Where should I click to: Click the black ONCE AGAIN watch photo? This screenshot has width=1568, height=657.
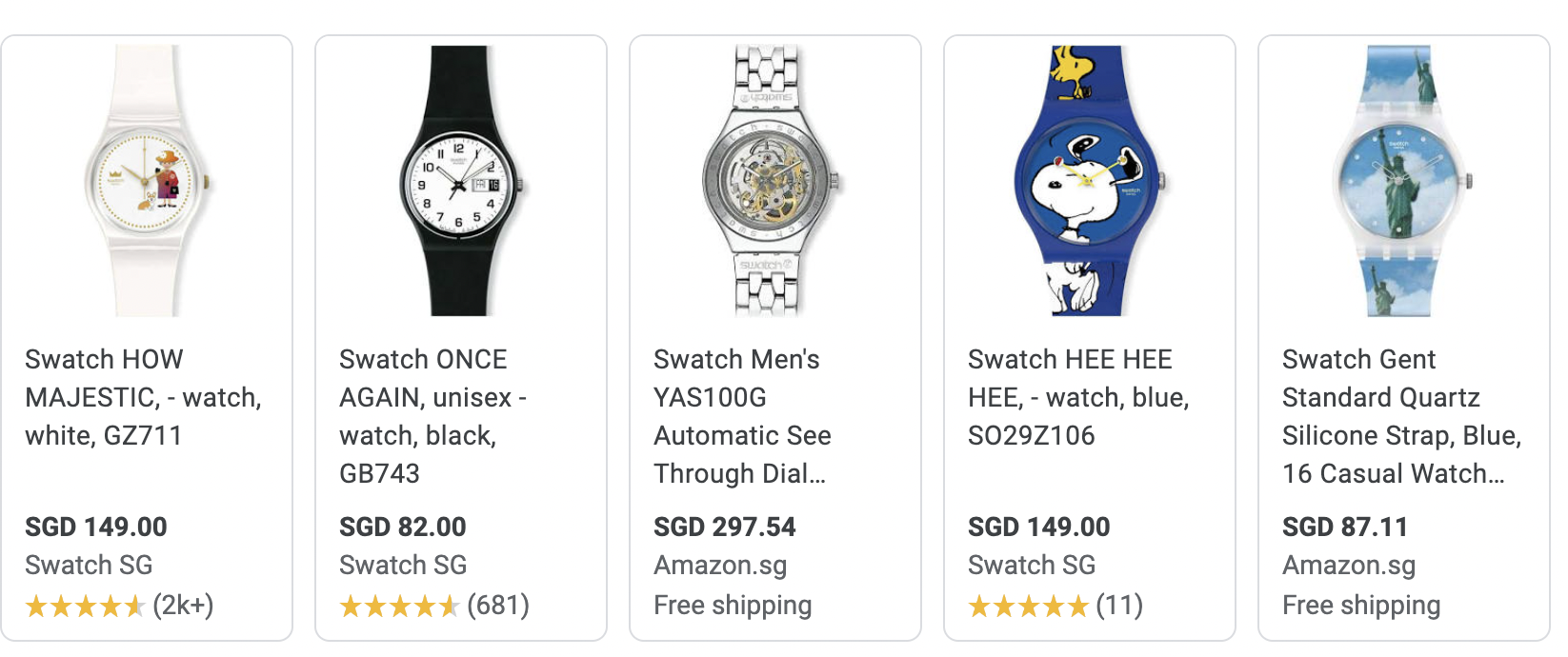click(x=460, y=181)
